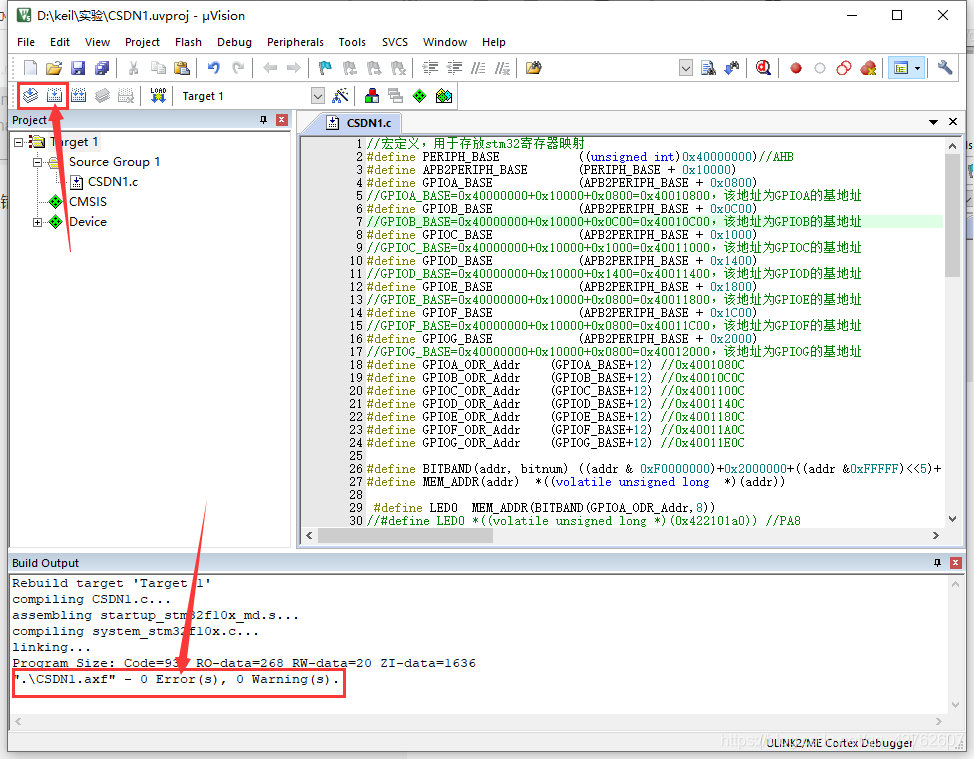
Task: Kill all breakpoints
Action: click(x=868, y=68)
